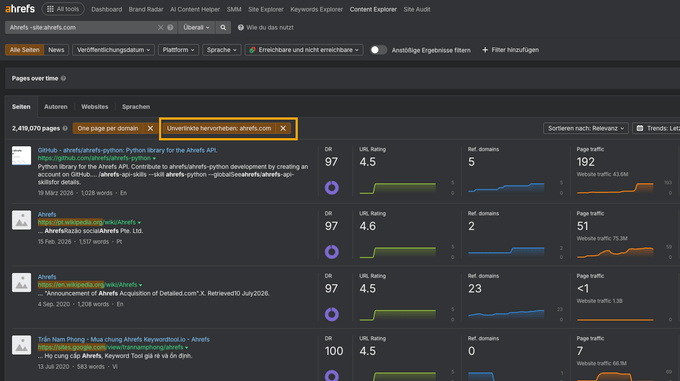Open SMM in top navigation

234,9
